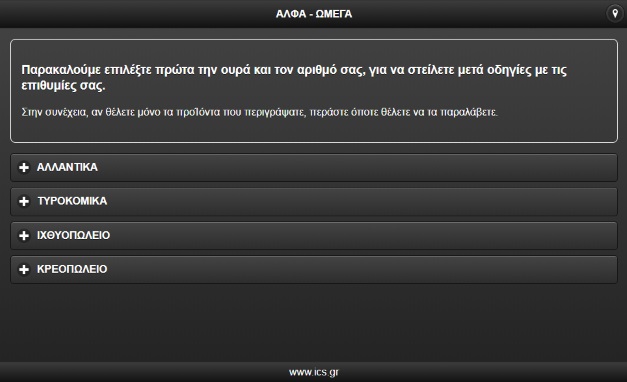The image size is (627, 382).
Task: Click the plus icon beside ΑΛΛΑΝΤΙΚΑ
Action: coord(24,167)
